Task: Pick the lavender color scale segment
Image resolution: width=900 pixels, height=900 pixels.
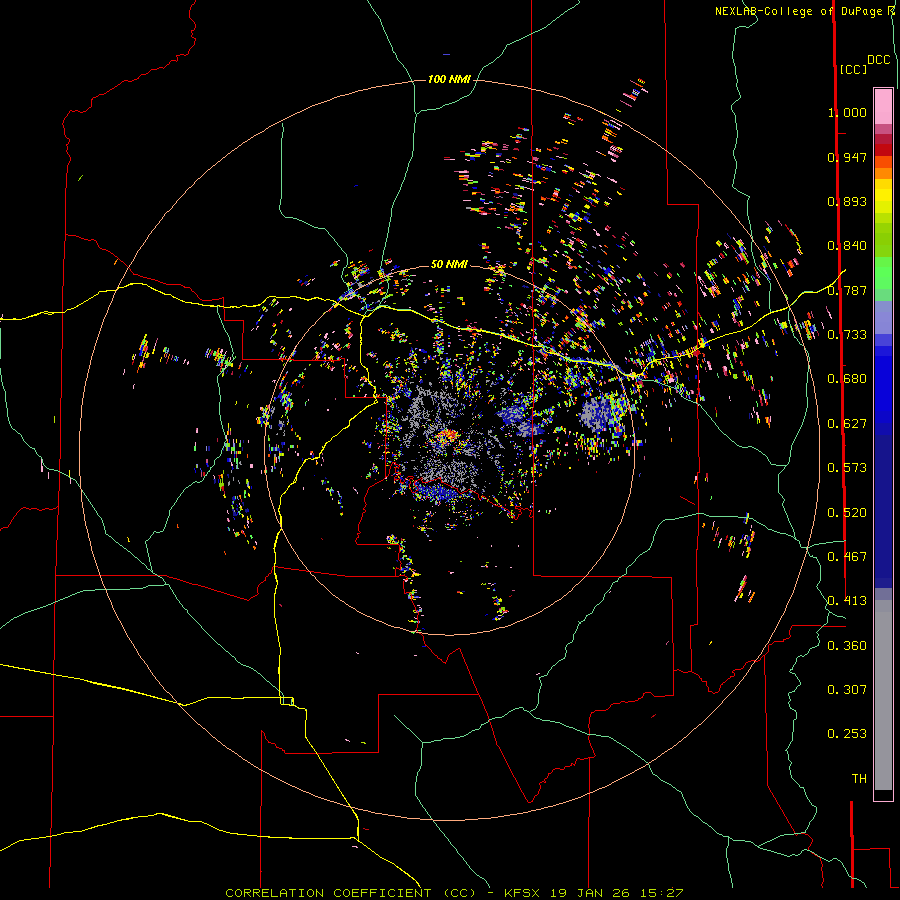Action: (x=883, y=317)
